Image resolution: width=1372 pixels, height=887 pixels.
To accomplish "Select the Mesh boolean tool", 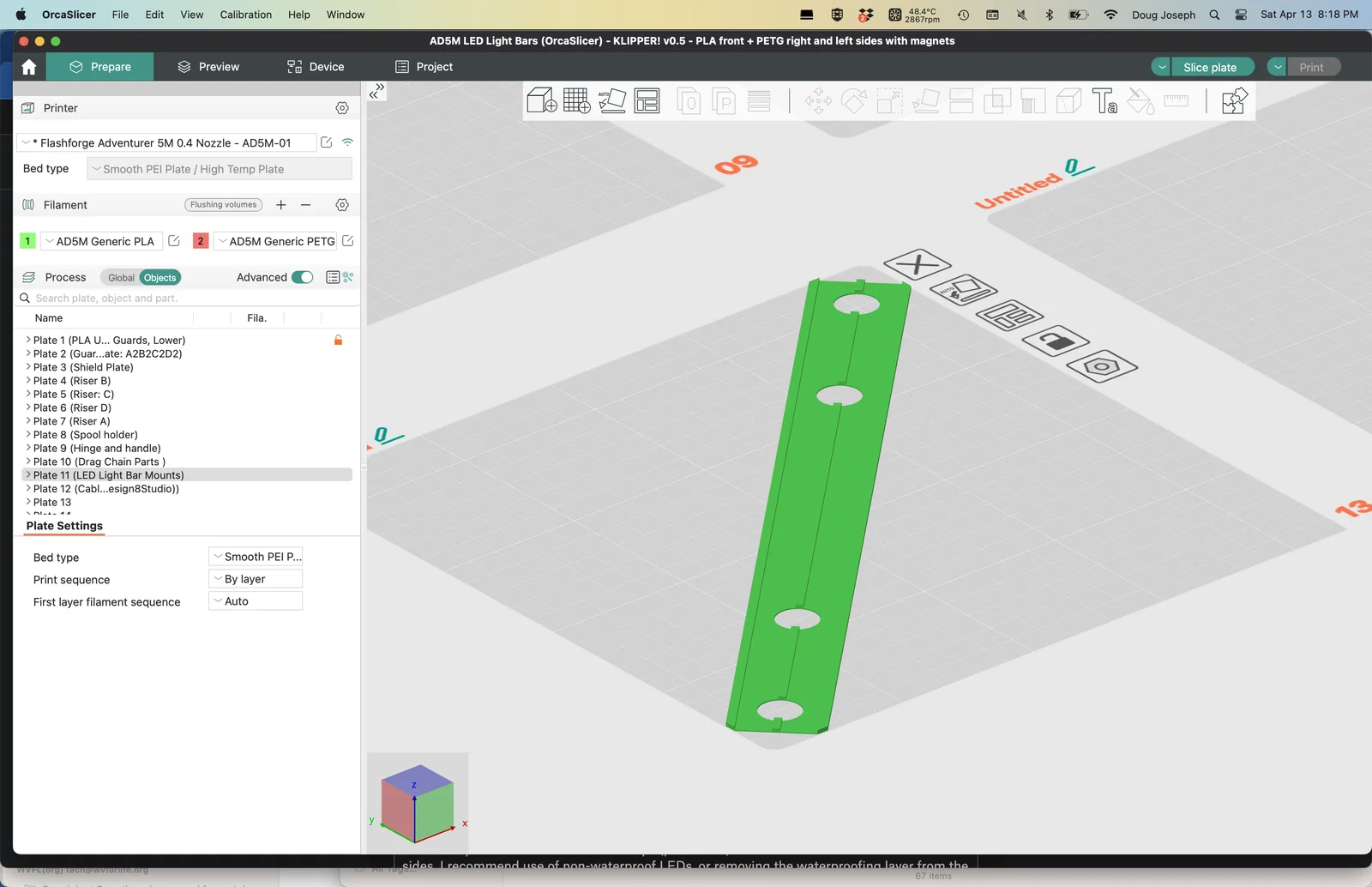I will [x=997, y=101].
